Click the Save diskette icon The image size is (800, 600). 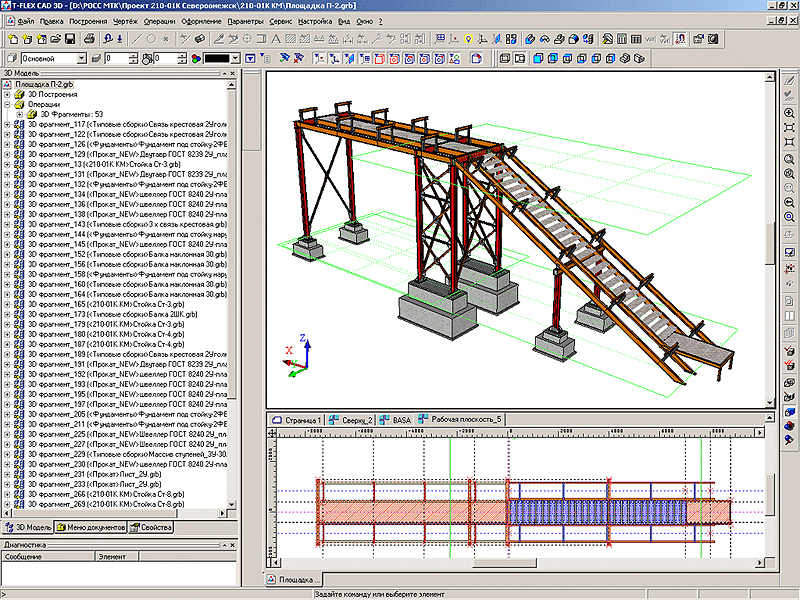tap(70, 39)
